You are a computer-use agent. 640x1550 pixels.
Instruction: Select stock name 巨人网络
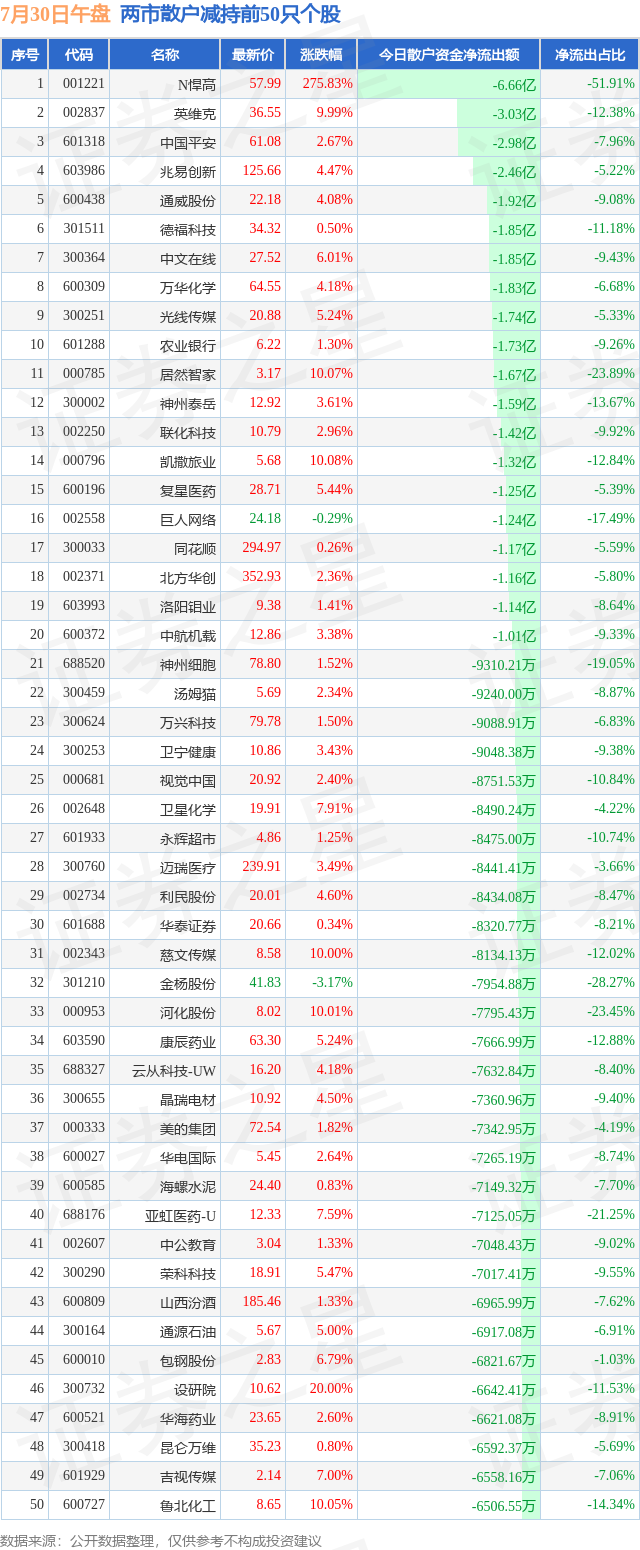(188, 519)
